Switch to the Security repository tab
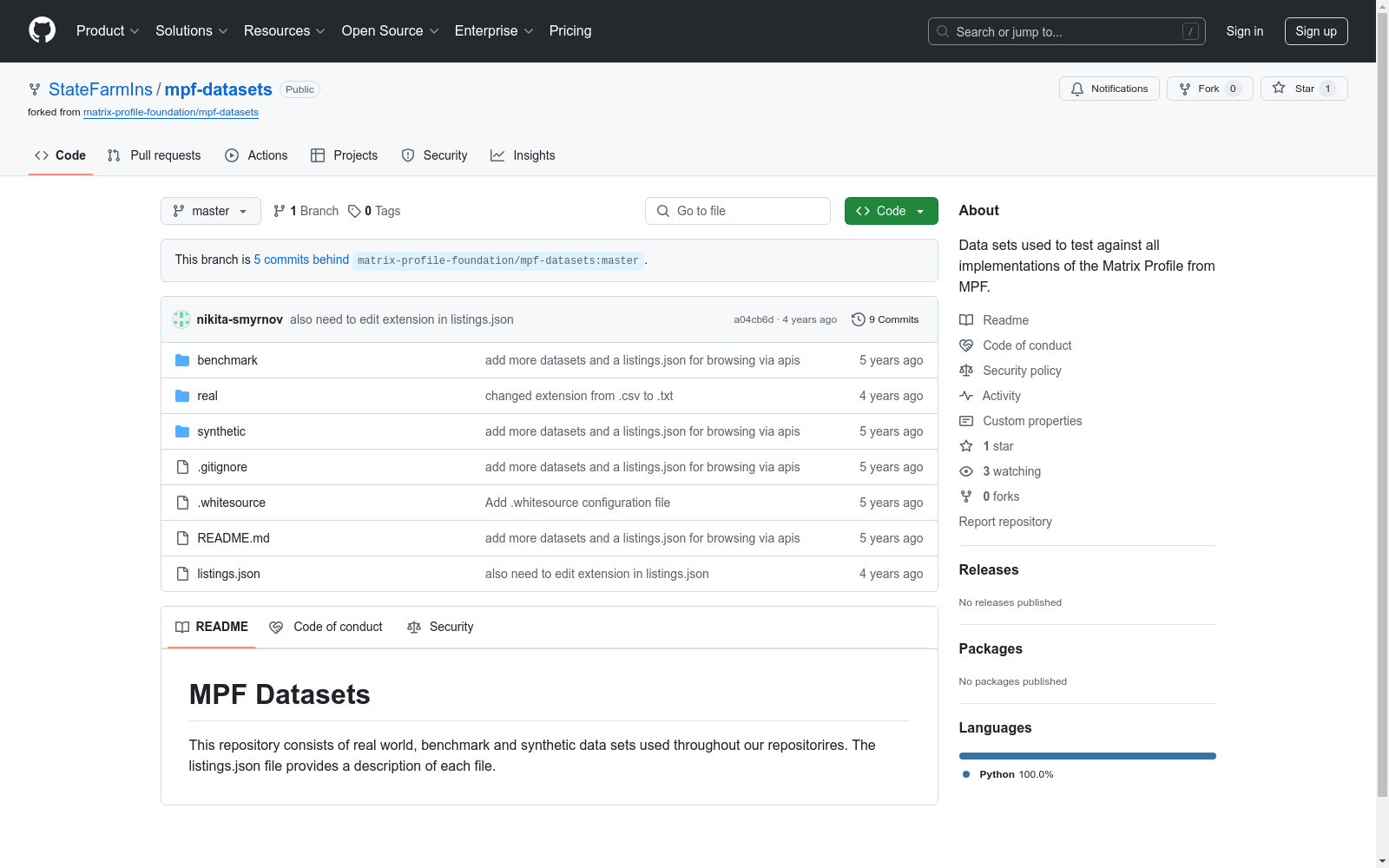 tap(434, 155)
